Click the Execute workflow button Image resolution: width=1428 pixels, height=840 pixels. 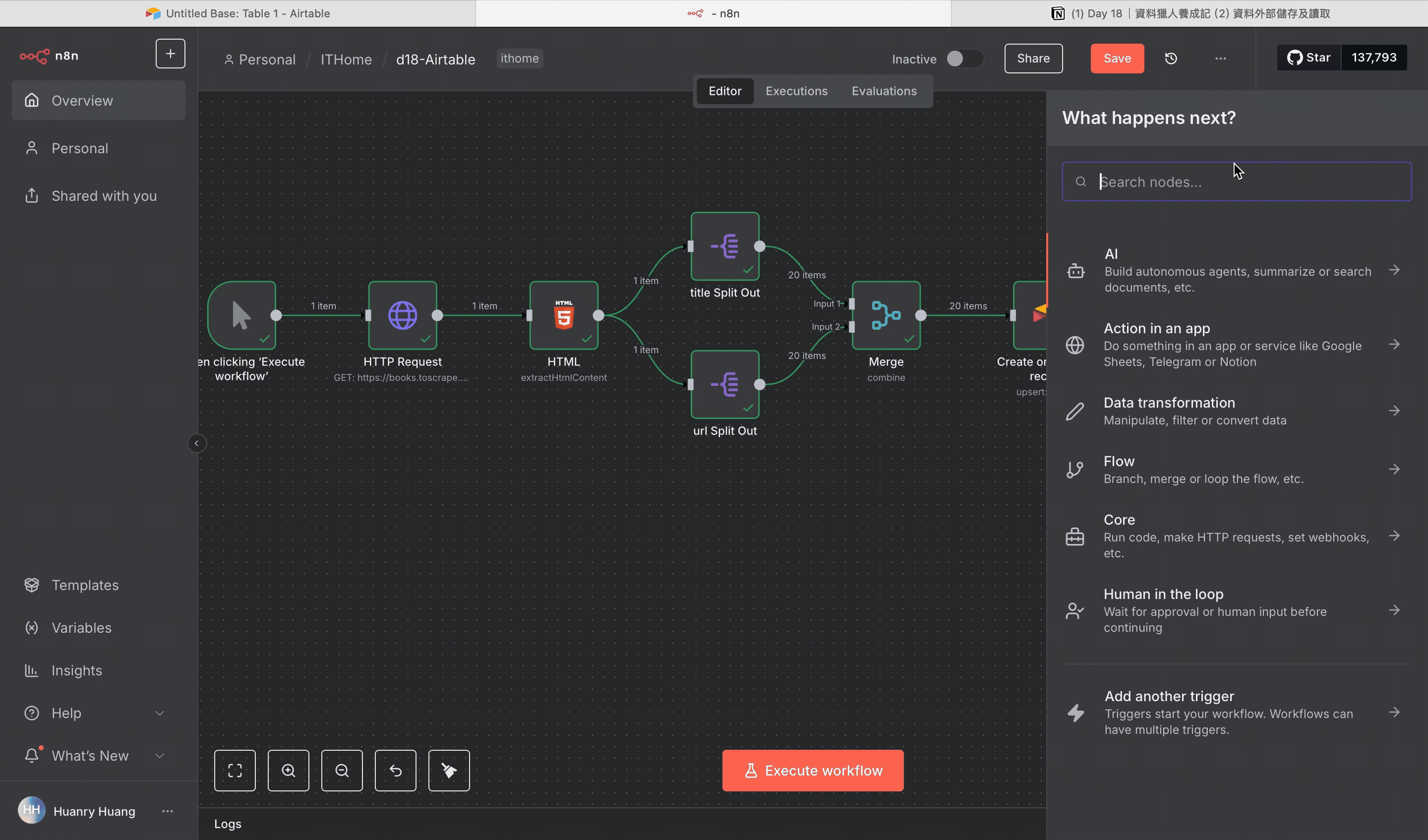click(x=813, y=770)
